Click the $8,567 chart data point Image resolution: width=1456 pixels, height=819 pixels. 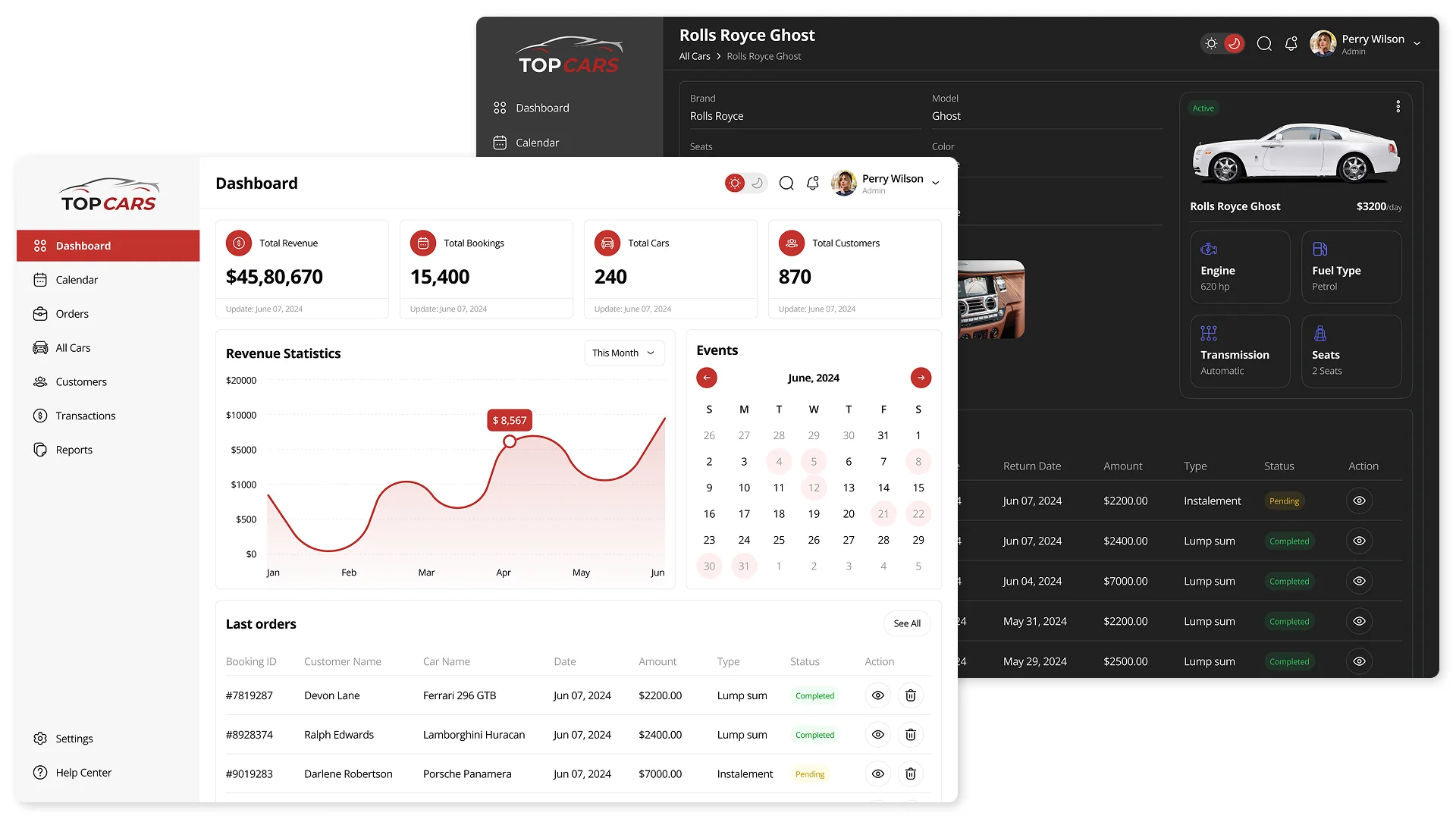pyautogui.click(x=510, y=441)
